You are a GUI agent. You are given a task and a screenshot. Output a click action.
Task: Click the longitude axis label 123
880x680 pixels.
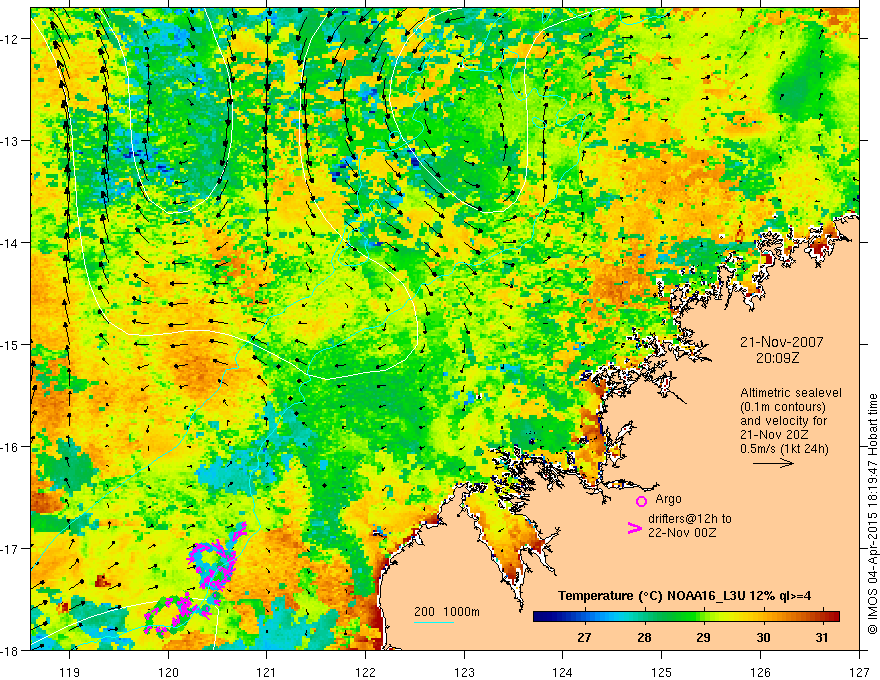464,672
